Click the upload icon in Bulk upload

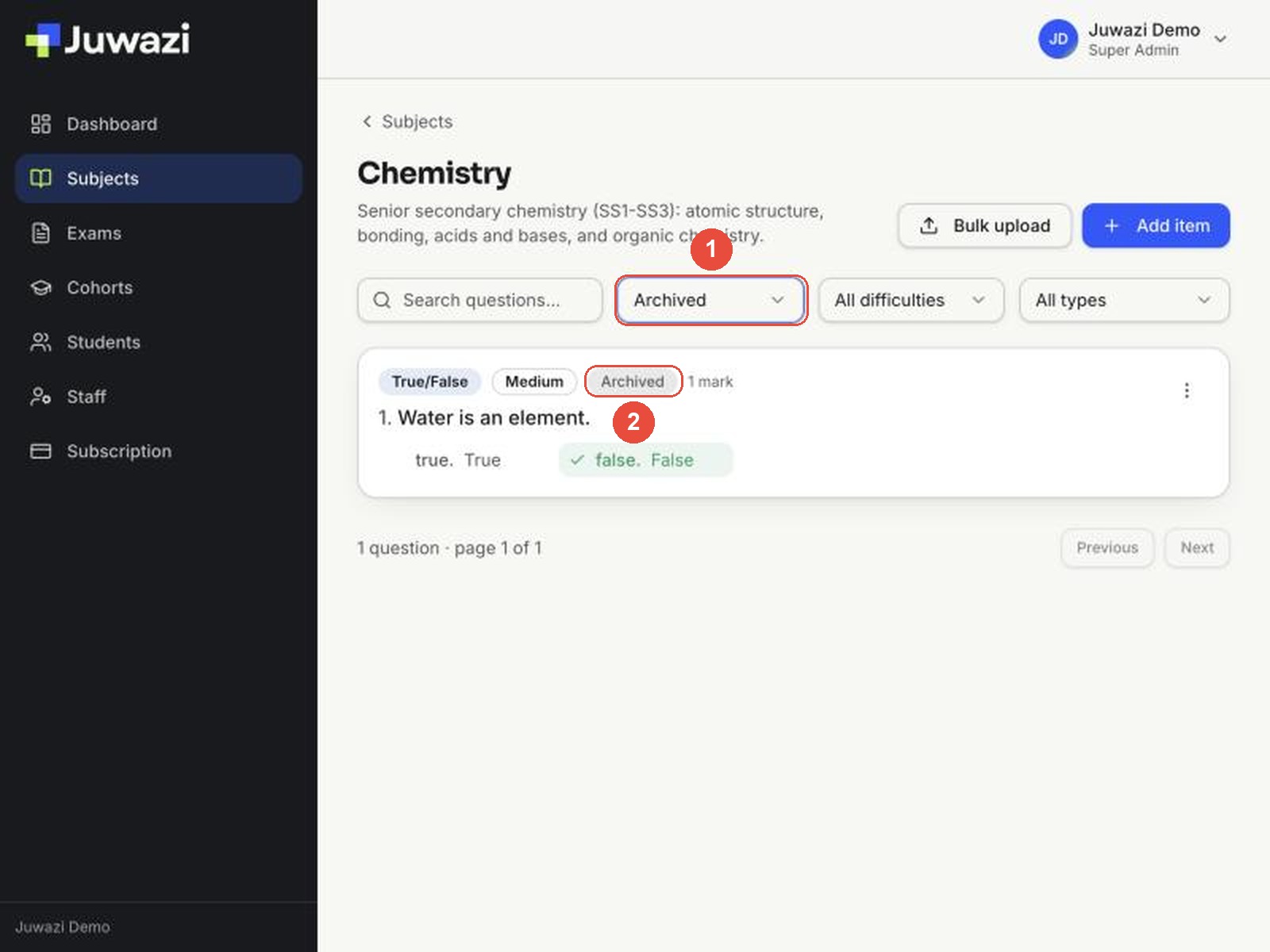[929, 225]
